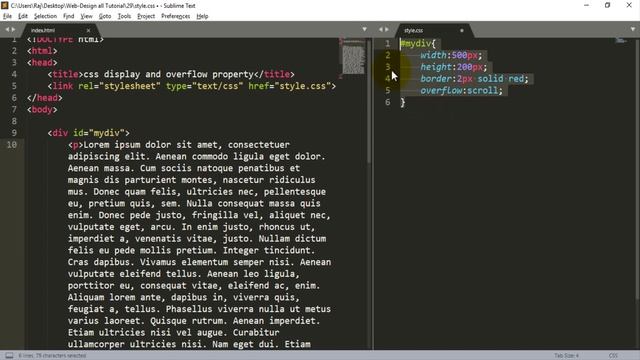
Task: Open the Find menu
Action: [x=69, y=16]
